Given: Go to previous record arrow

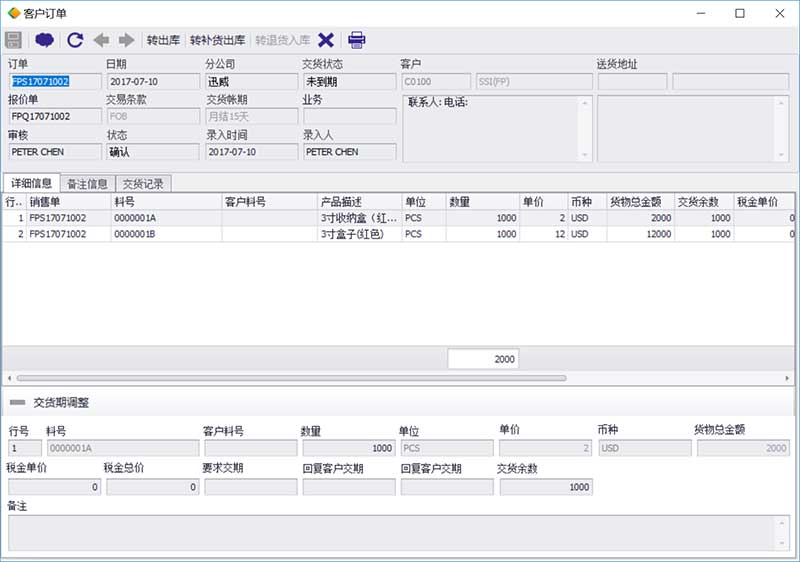Looking at the screenshot, I should coord(102,41).
